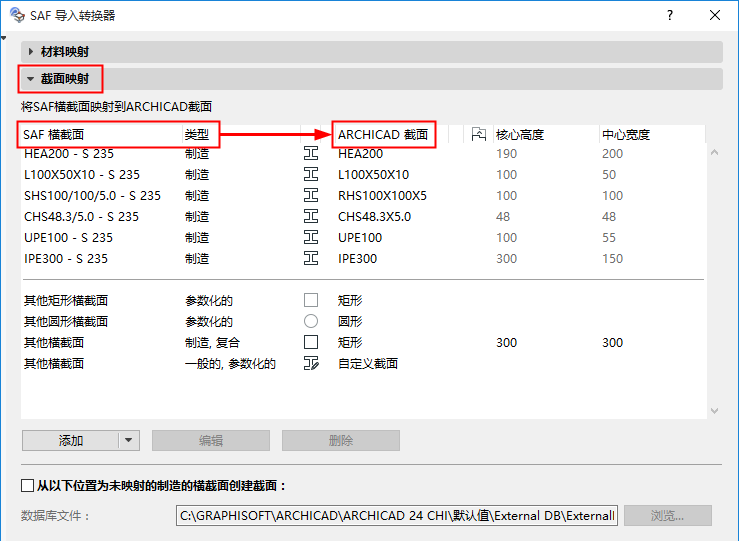
Task: Click the profile icon in IPE300 row
Action: click(311, 258)
